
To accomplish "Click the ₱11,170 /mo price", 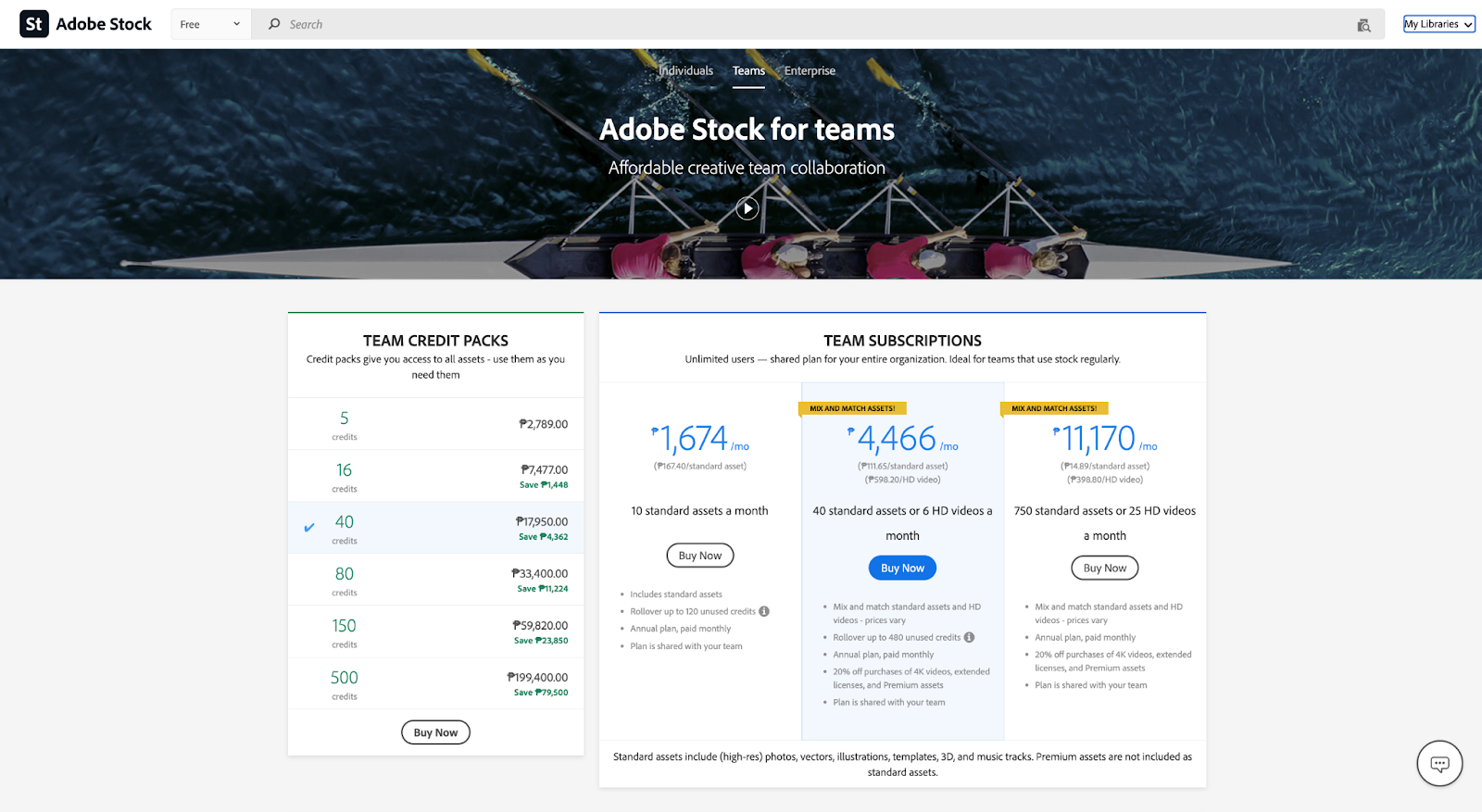I will point(1104,438).
